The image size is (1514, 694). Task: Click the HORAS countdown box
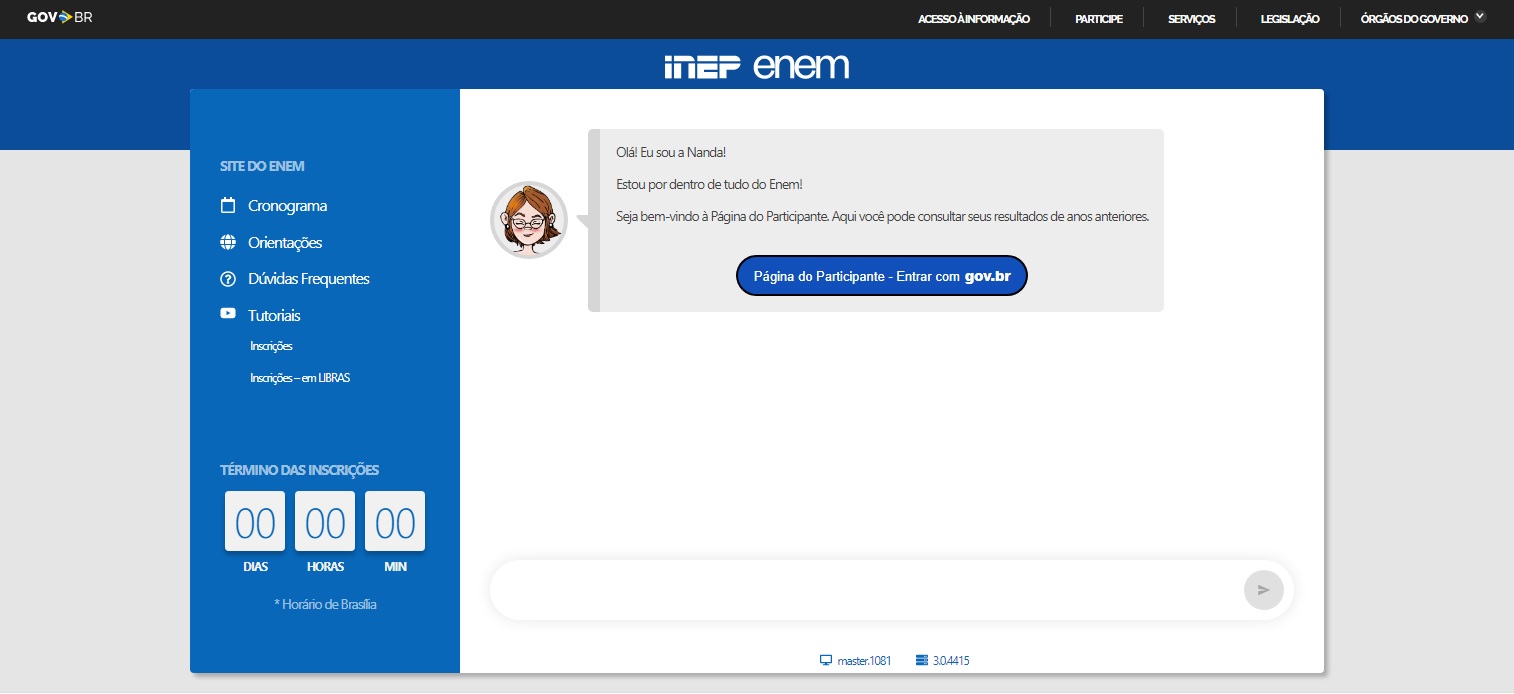point(325,521)
